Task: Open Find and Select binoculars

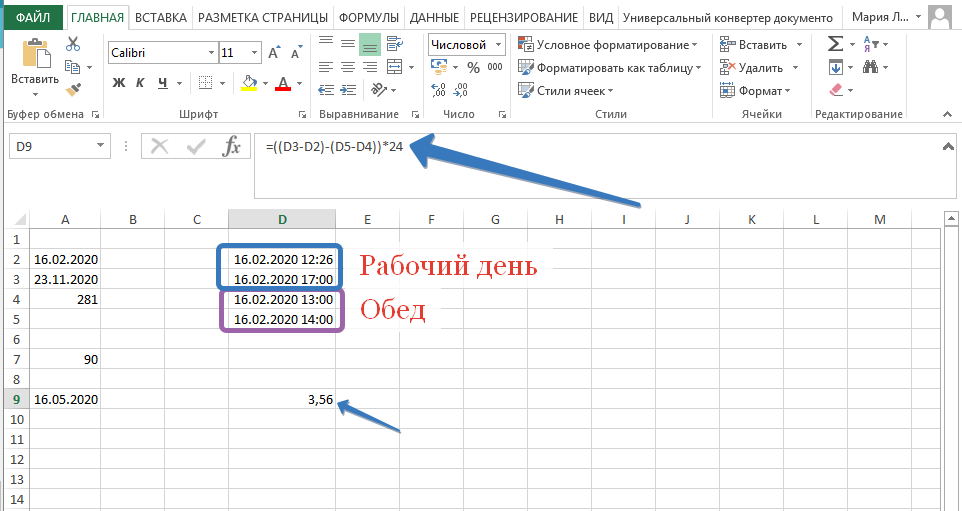Action: (x=870, y=67)
